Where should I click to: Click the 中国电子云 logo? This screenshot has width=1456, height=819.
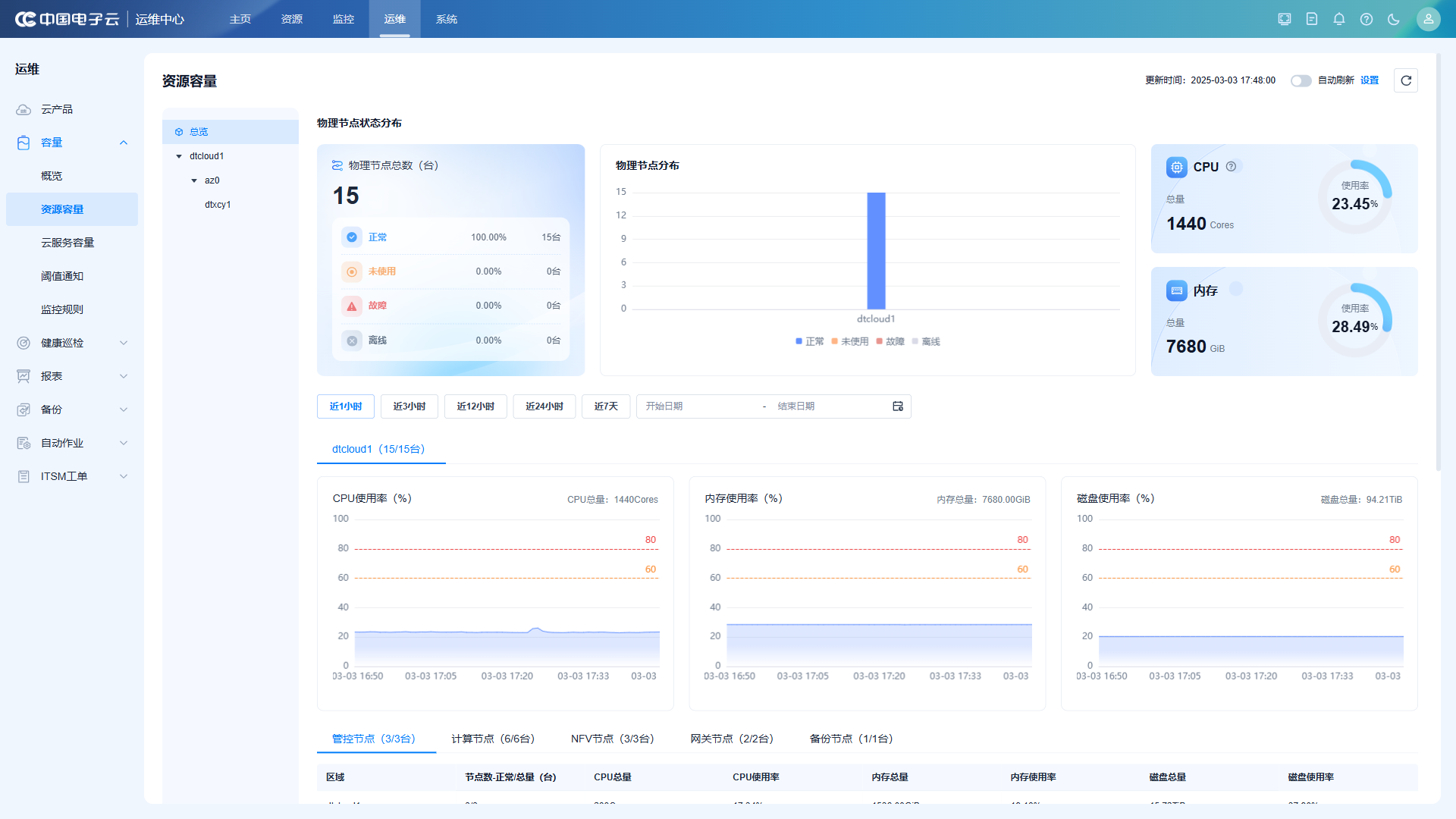tap(67, 19)
